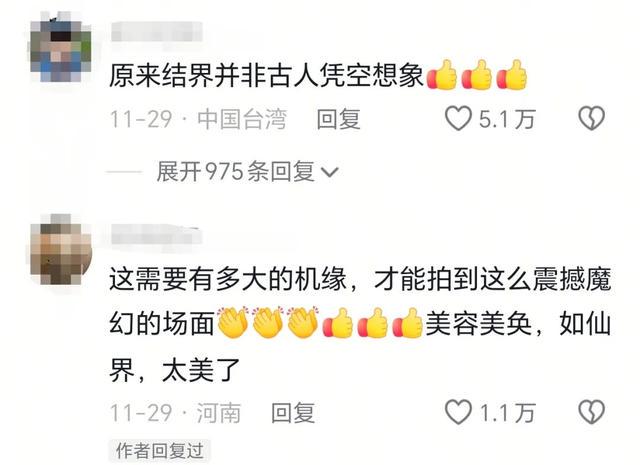Viewport: 640px width, 465px height.
Task: Open second commenter's pixelated avatar
Action: [60, 249]
